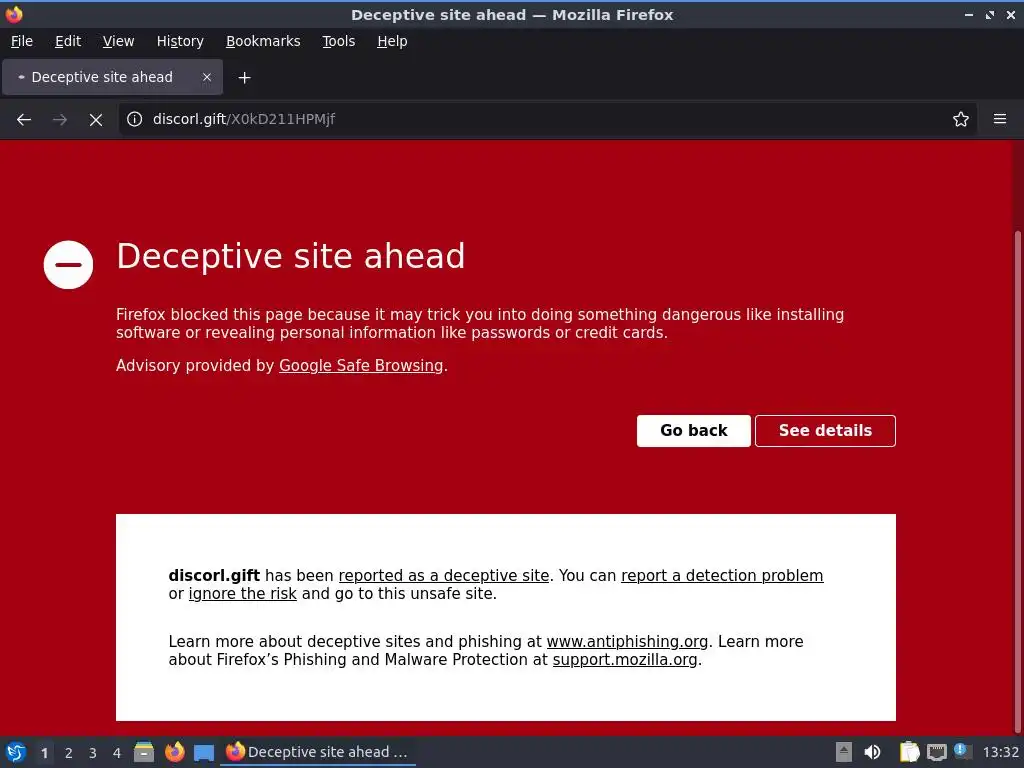Open support.mozilla.org link
The height and width of the screenshot is (768, 1024).
(625, 660)
